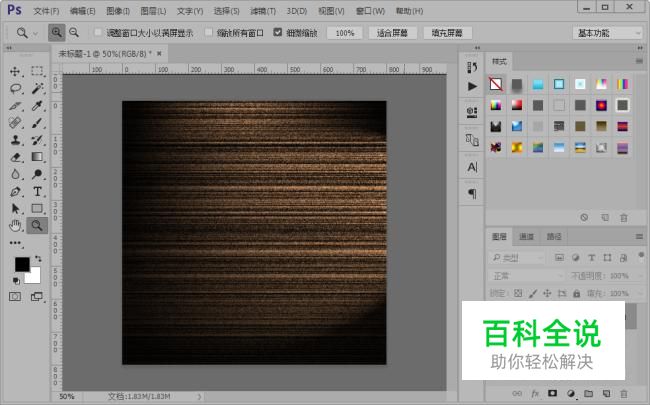Toggle resize windows to fit checkbox
The width and height of the screenshot is (650, 405).
click(x=98, y=32)
